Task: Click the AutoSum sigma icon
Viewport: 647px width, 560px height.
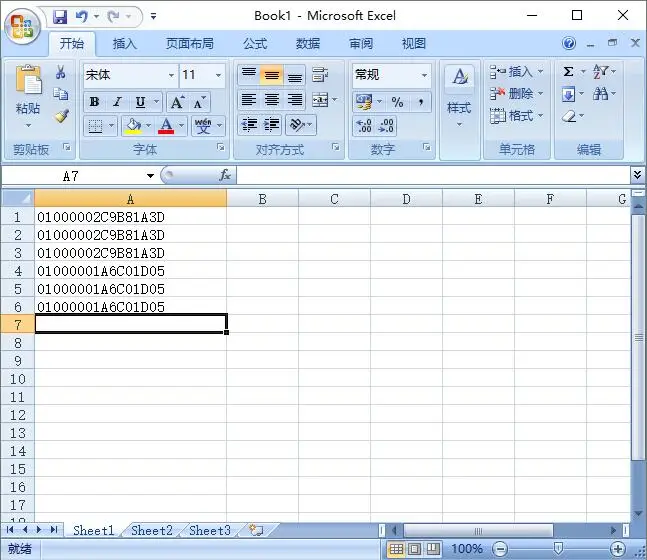Action: coord(568,72)
